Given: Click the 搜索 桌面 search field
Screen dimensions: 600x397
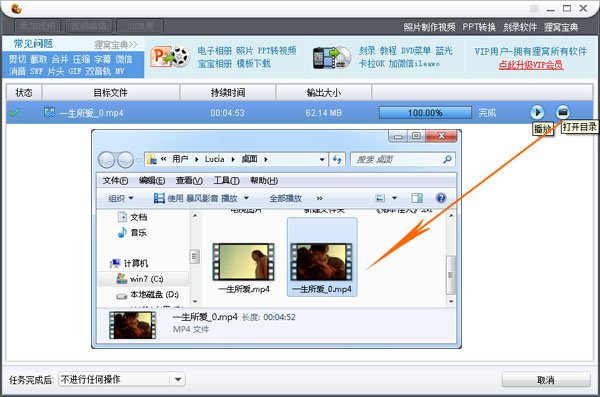Looking at the screenshot, I should coord(403,159).
